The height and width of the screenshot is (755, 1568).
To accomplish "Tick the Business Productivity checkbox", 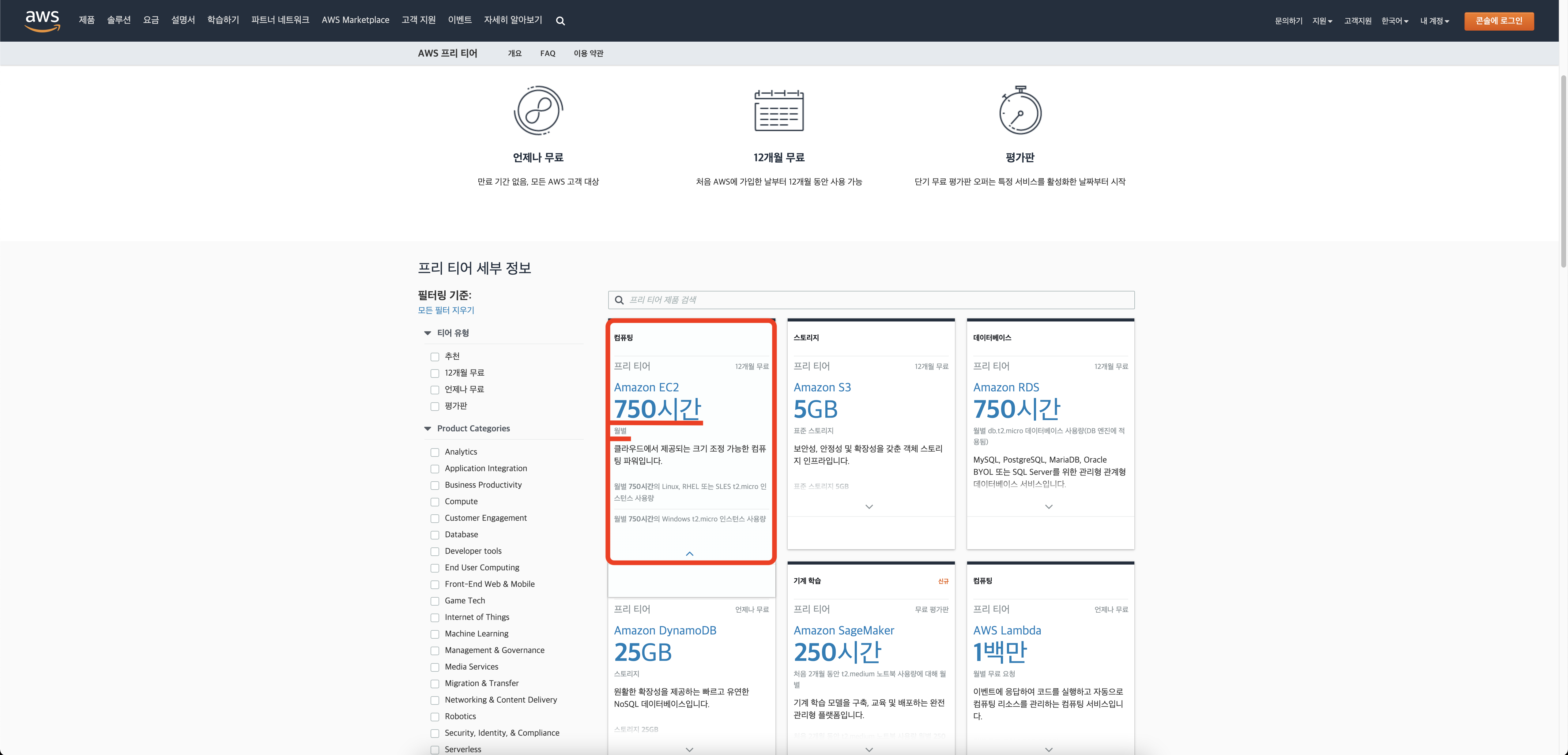I will (x=435, y=486).
